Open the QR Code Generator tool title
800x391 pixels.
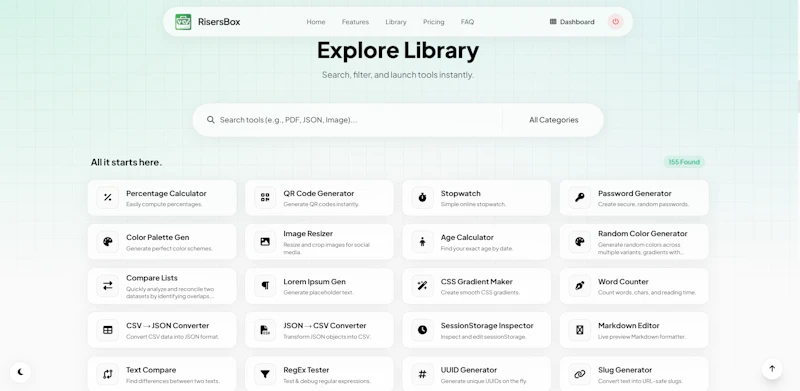pyautogui.click(x=319, y=193)
